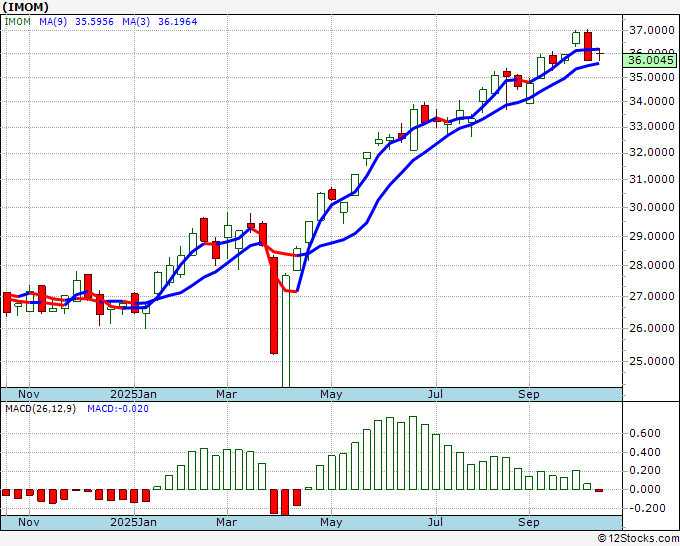This screenshot has height=546, width=680.
Task: Select the MA(3) legend label
Action: point(136,21)
